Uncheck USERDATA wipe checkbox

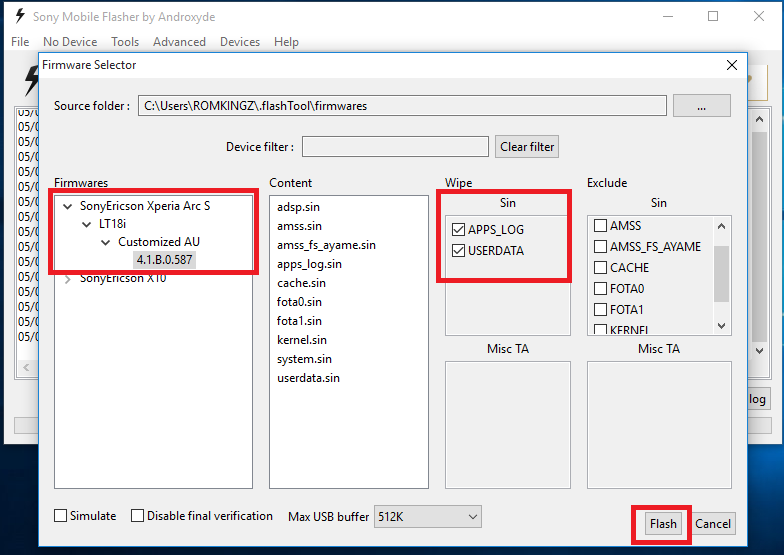pos(458,250)
